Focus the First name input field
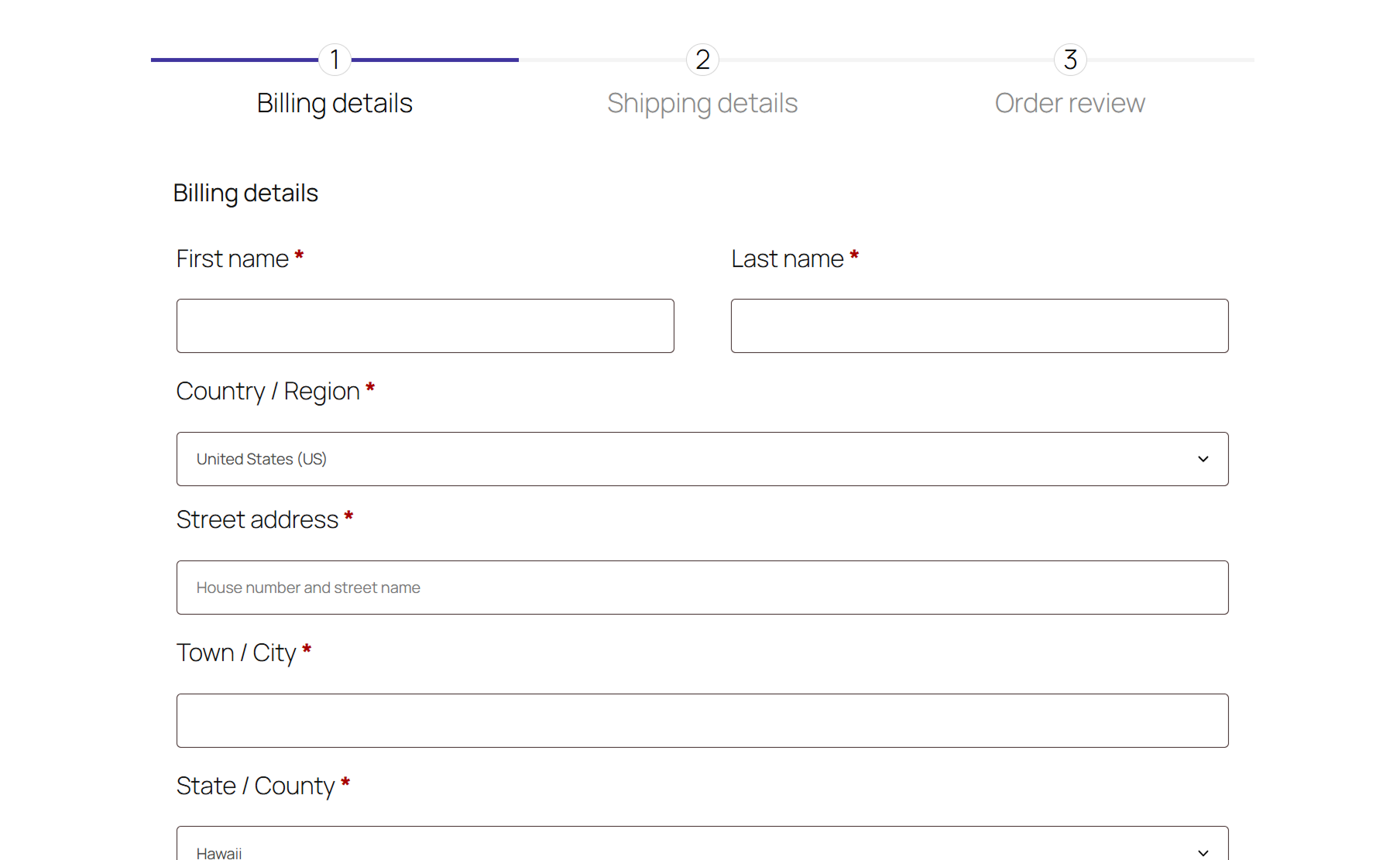Viewport: 1400px width, 860px height. coord(425,326)
